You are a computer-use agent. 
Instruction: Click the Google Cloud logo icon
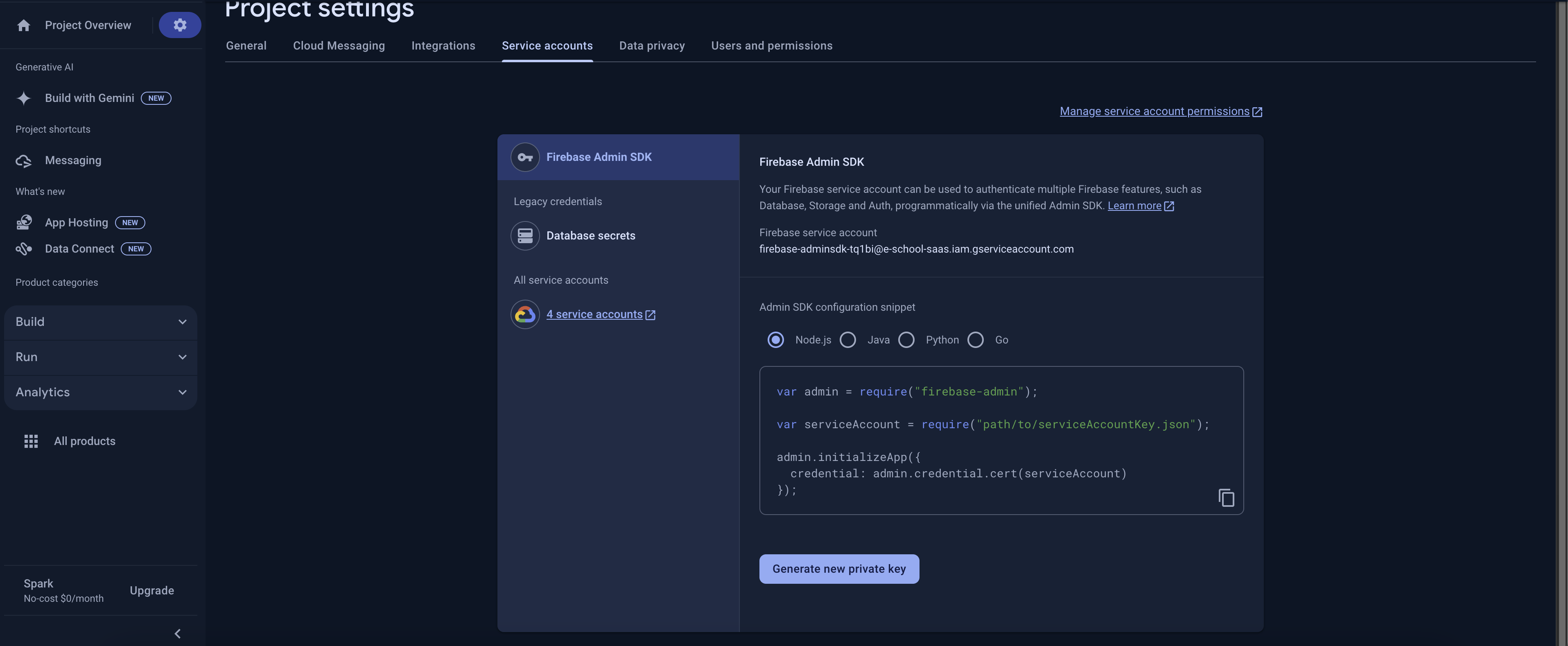[525, 314]
